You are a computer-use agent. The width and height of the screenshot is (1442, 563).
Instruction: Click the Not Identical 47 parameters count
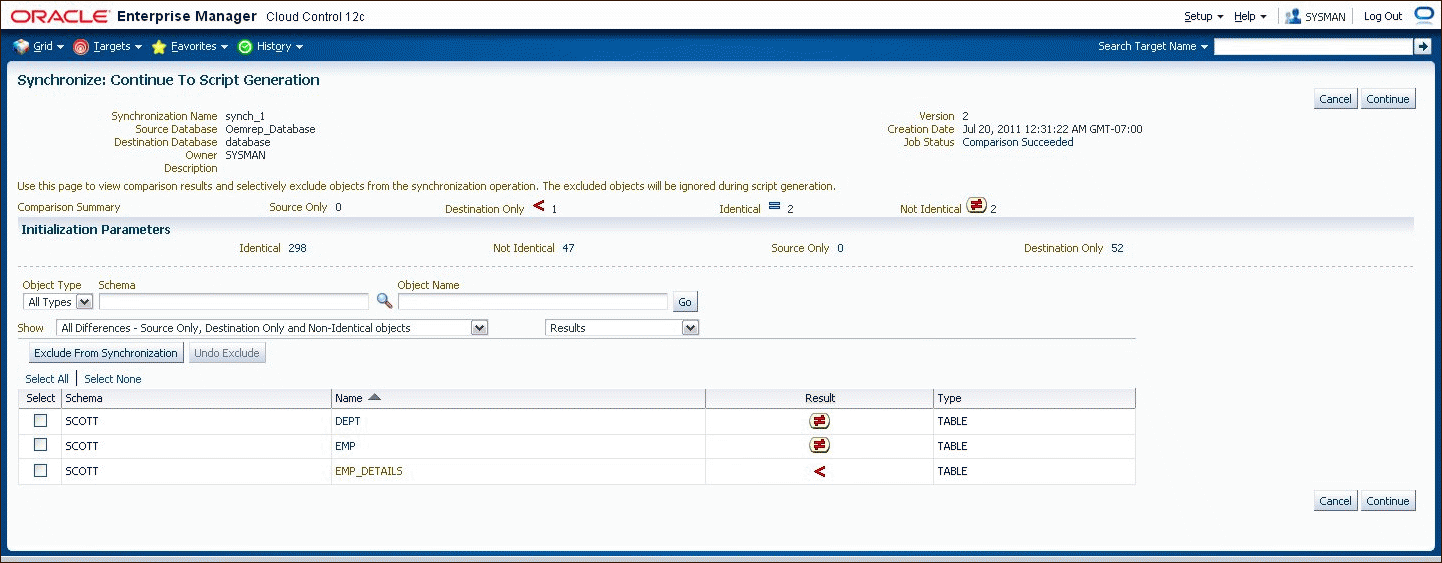[568, 248]
